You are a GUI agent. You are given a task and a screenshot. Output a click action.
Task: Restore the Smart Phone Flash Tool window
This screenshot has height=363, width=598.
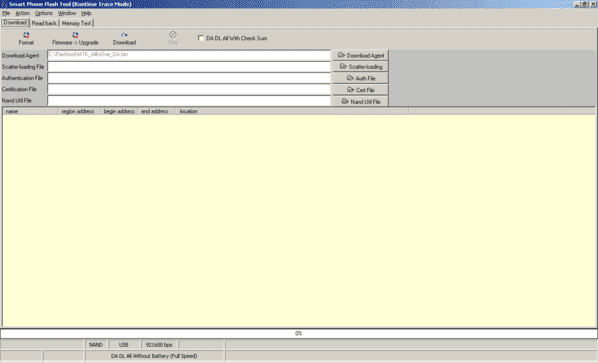(585, 4)
